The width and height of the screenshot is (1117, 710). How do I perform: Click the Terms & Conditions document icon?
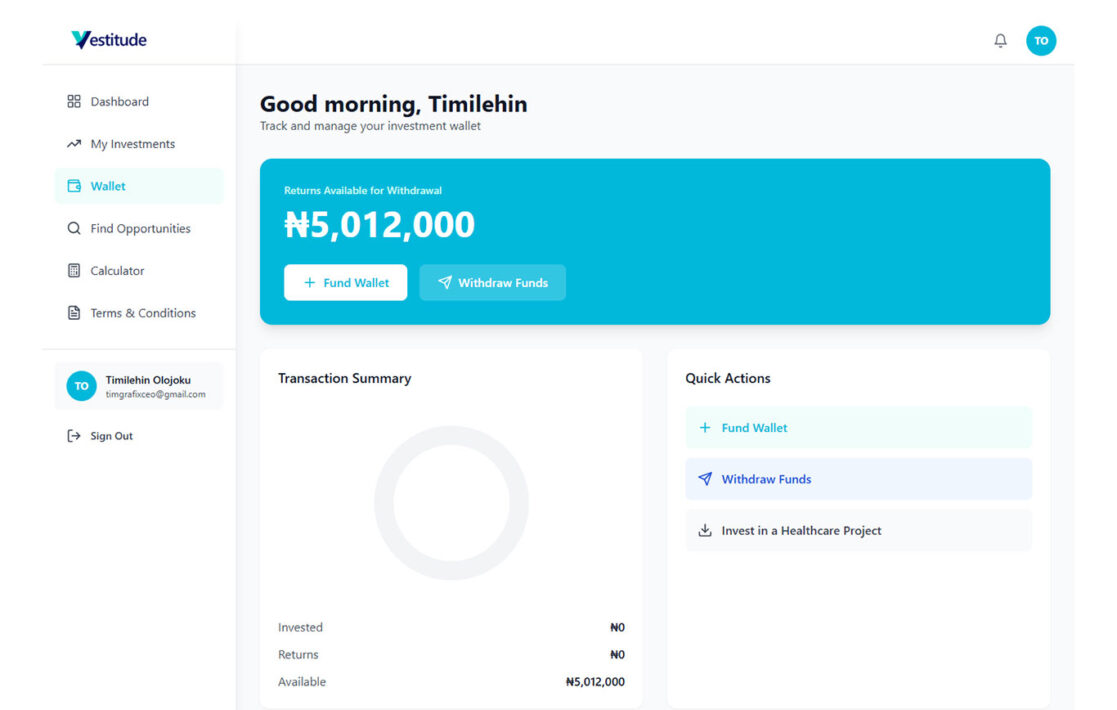73,312
